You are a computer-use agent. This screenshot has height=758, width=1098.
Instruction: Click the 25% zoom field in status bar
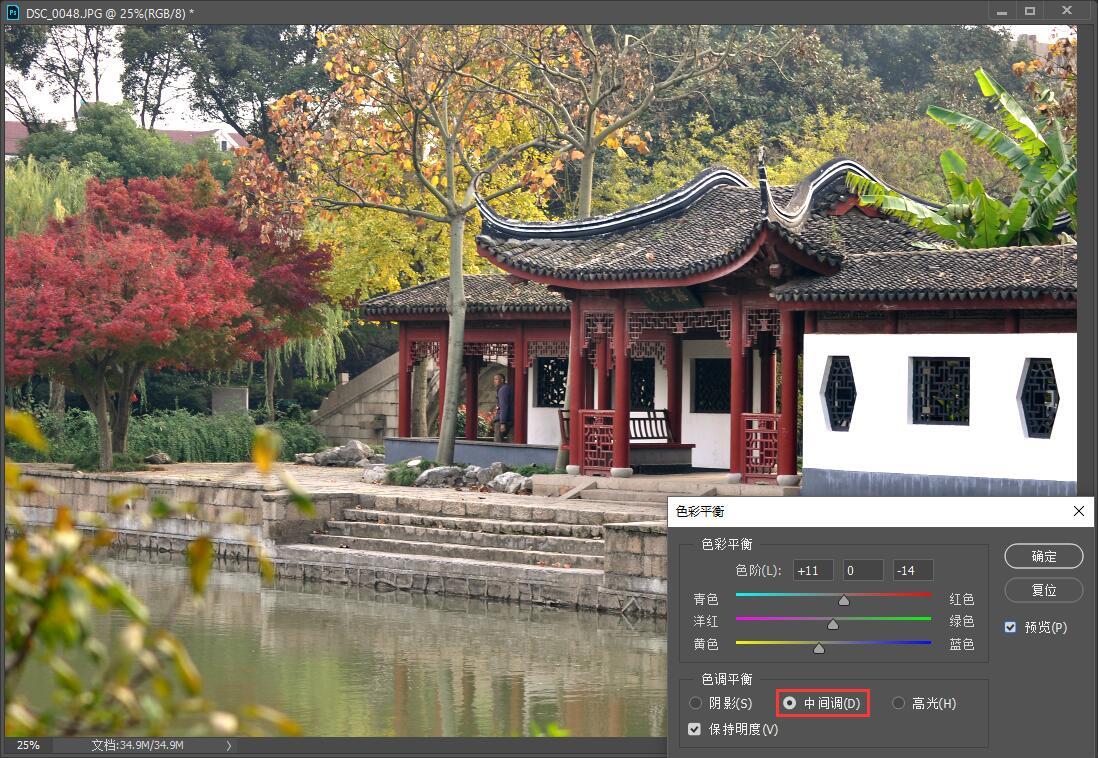[29, 745]
